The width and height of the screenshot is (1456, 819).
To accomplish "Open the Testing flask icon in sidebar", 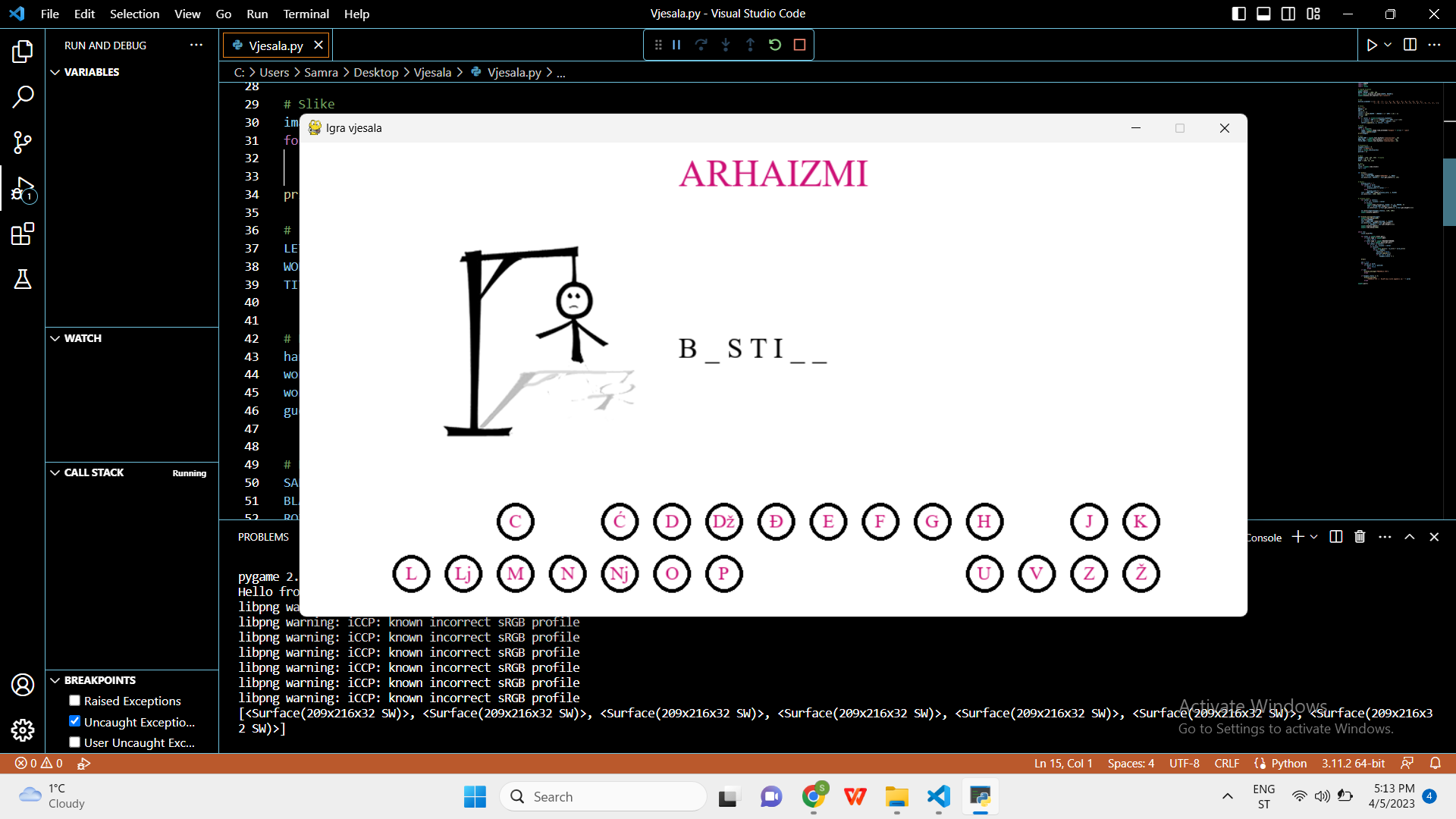I will click(x=23, y=279).
